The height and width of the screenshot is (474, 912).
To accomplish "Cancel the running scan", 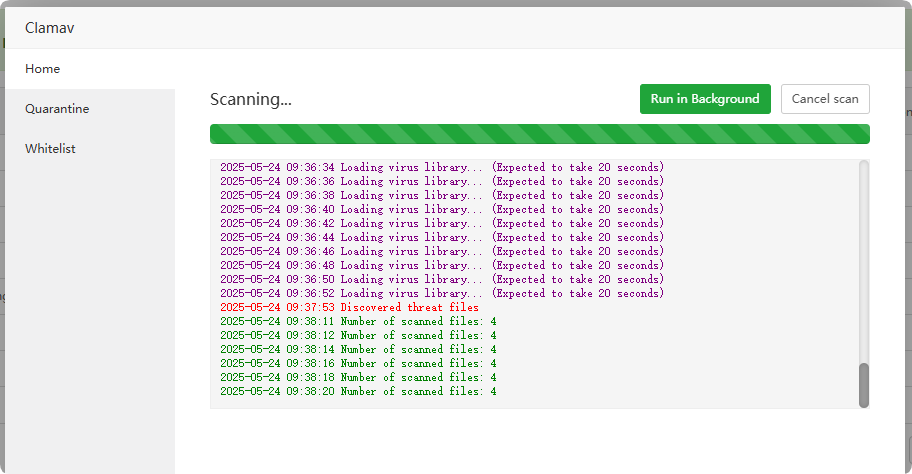I will [x=825, y=99].
